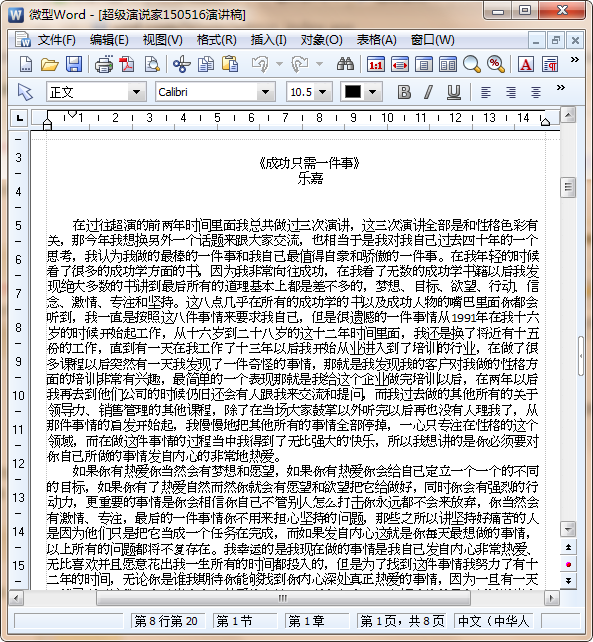Select the arrow pointer tool

pos(25,92)
